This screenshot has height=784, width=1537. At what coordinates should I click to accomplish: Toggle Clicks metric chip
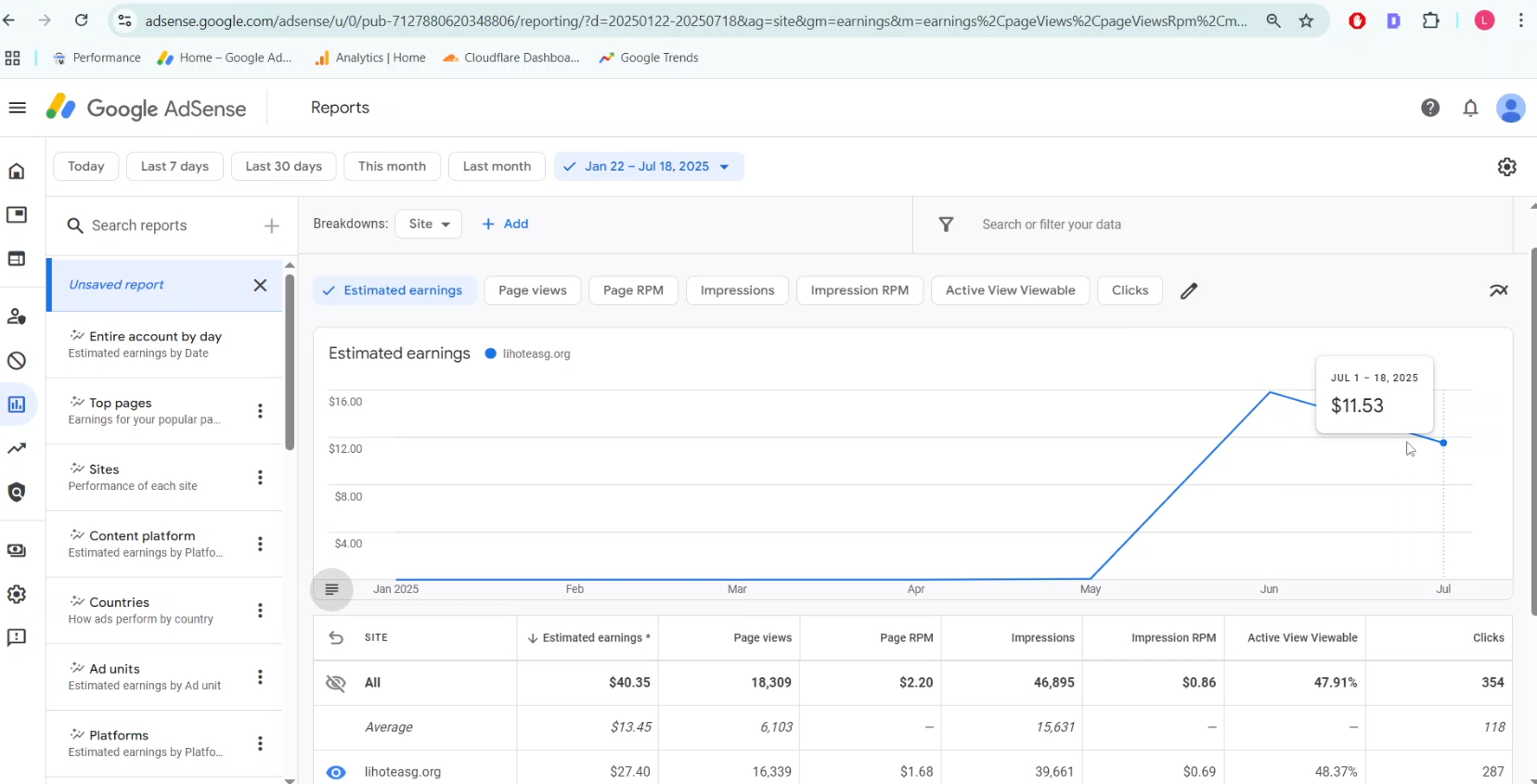pos(1130,290)
